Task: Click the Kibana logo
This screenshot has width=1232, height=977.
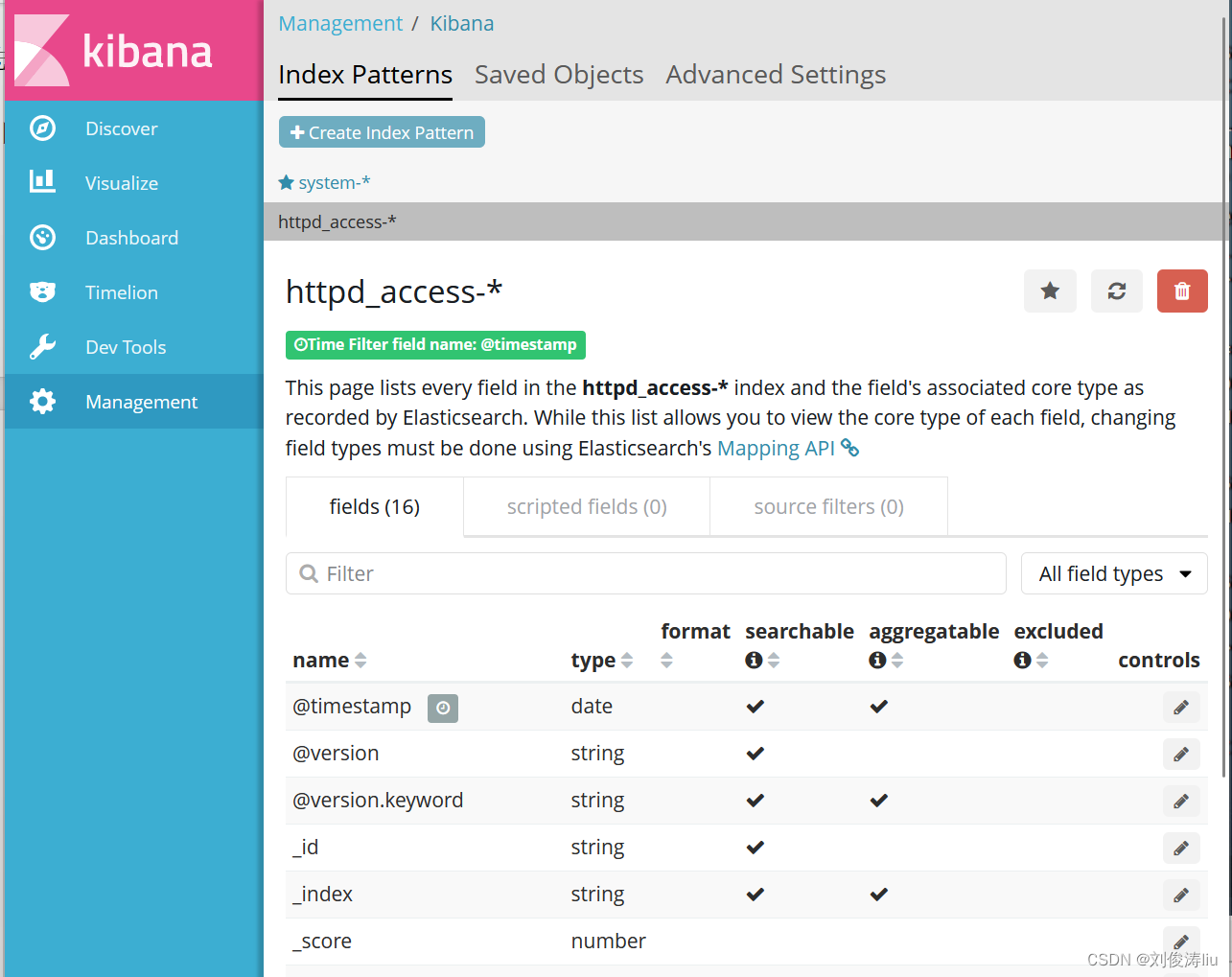Action: point(134,50)
